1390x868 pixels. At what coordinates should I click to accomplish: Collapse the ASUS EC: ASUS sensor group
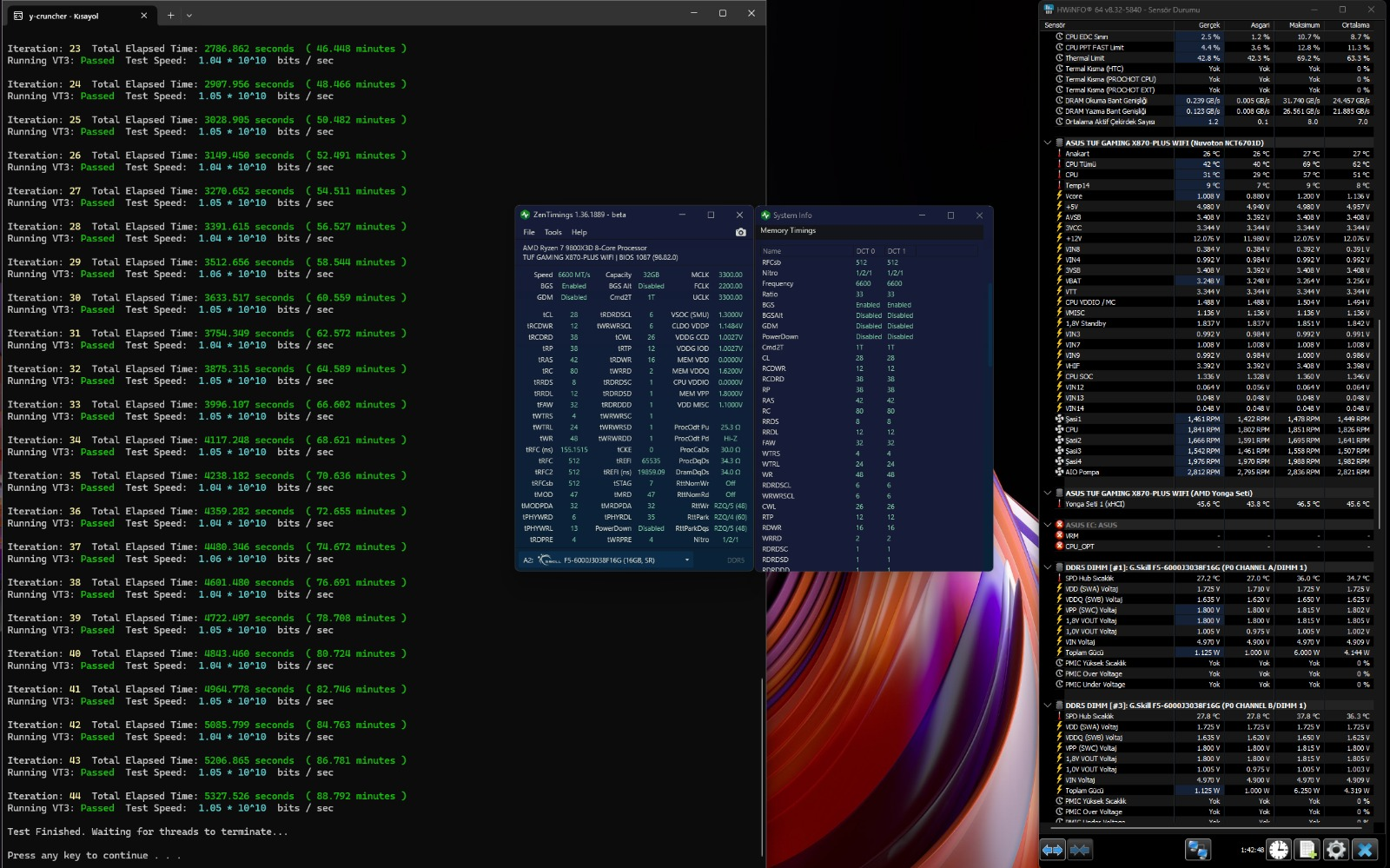coord(1048,525)
